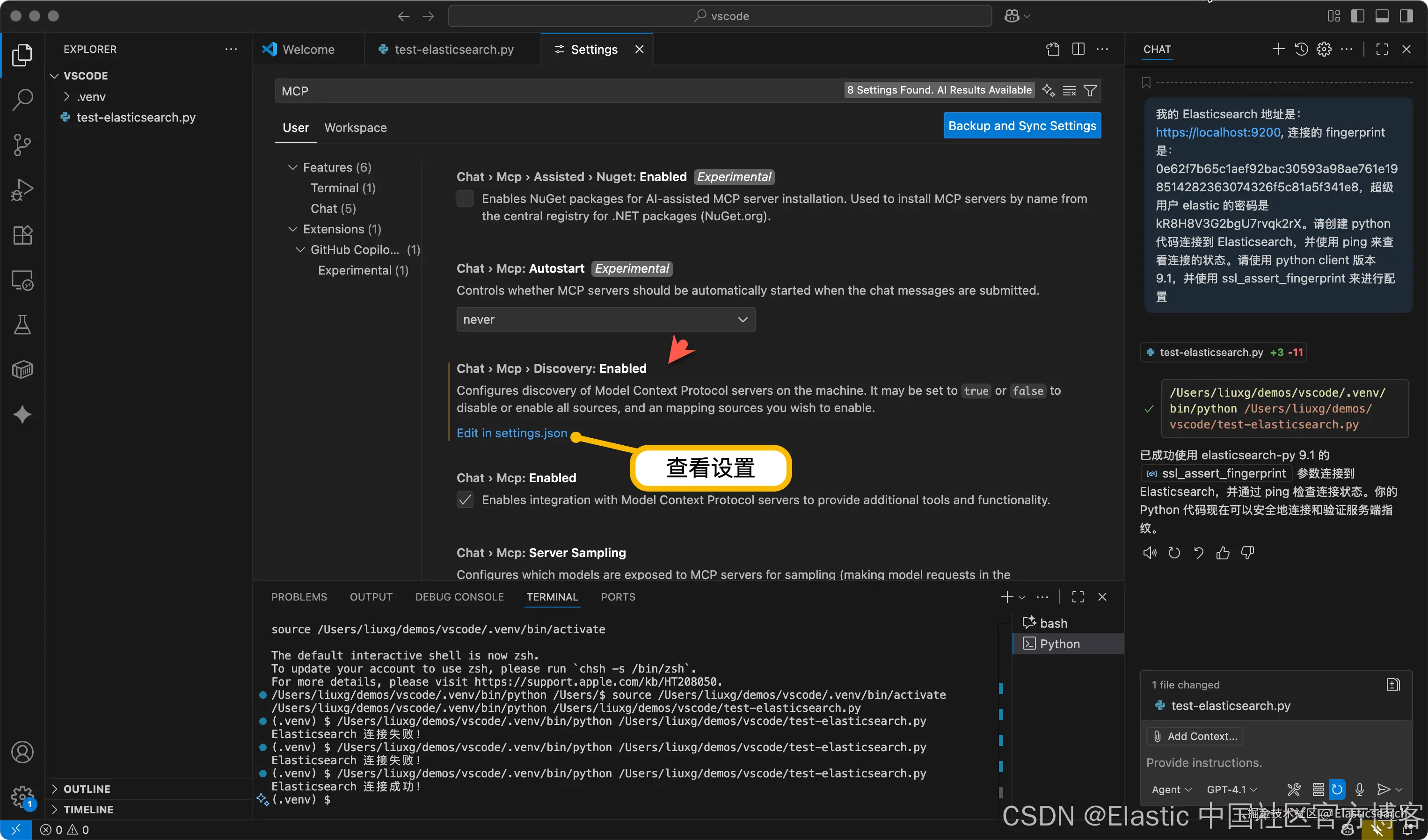Viewport: 1428px width, 840px height.
Task: Start a new chat with plus icon
Action: 1278,49
